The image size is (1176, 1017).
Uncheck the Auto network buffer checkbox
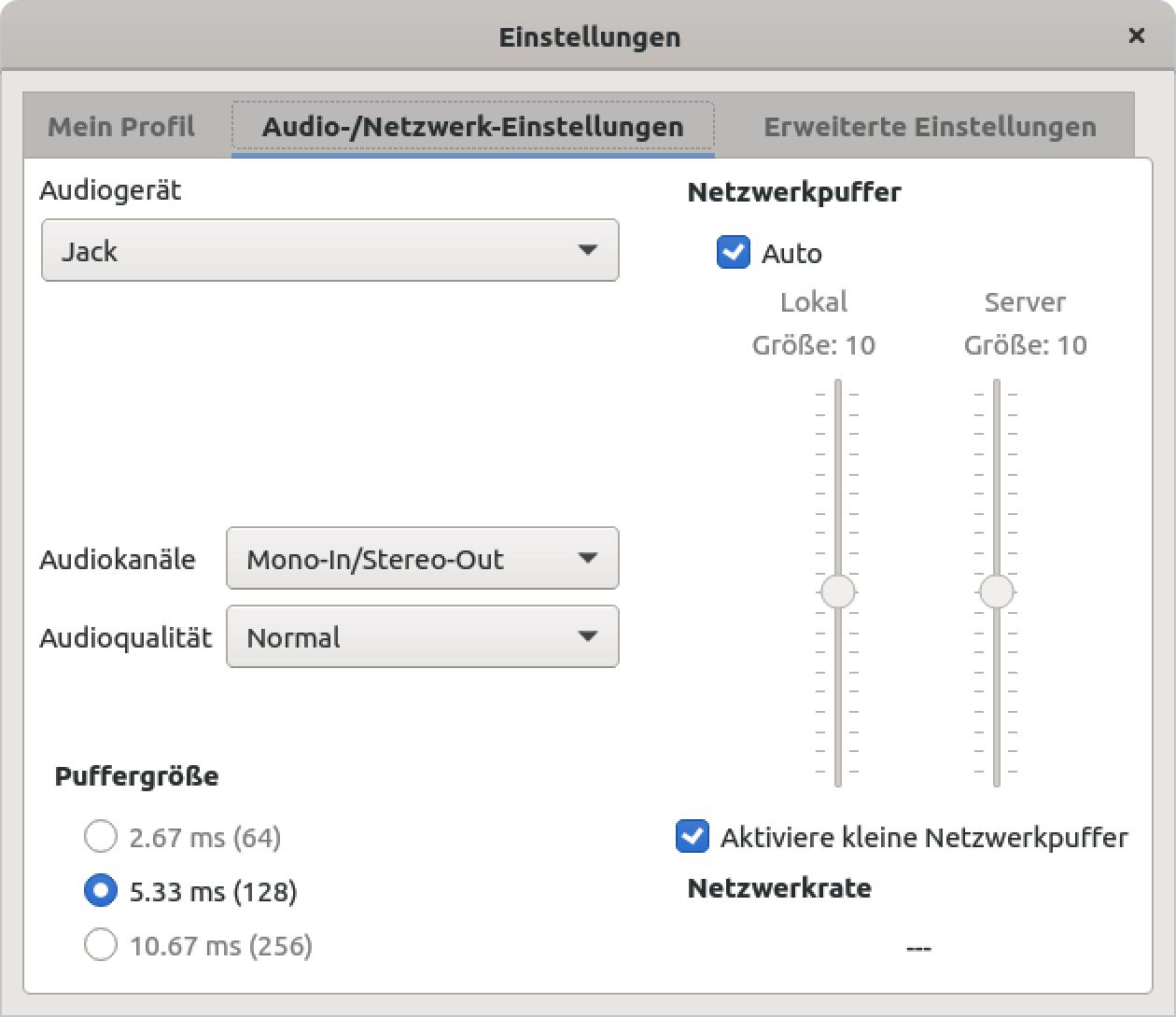coord(734,253)
